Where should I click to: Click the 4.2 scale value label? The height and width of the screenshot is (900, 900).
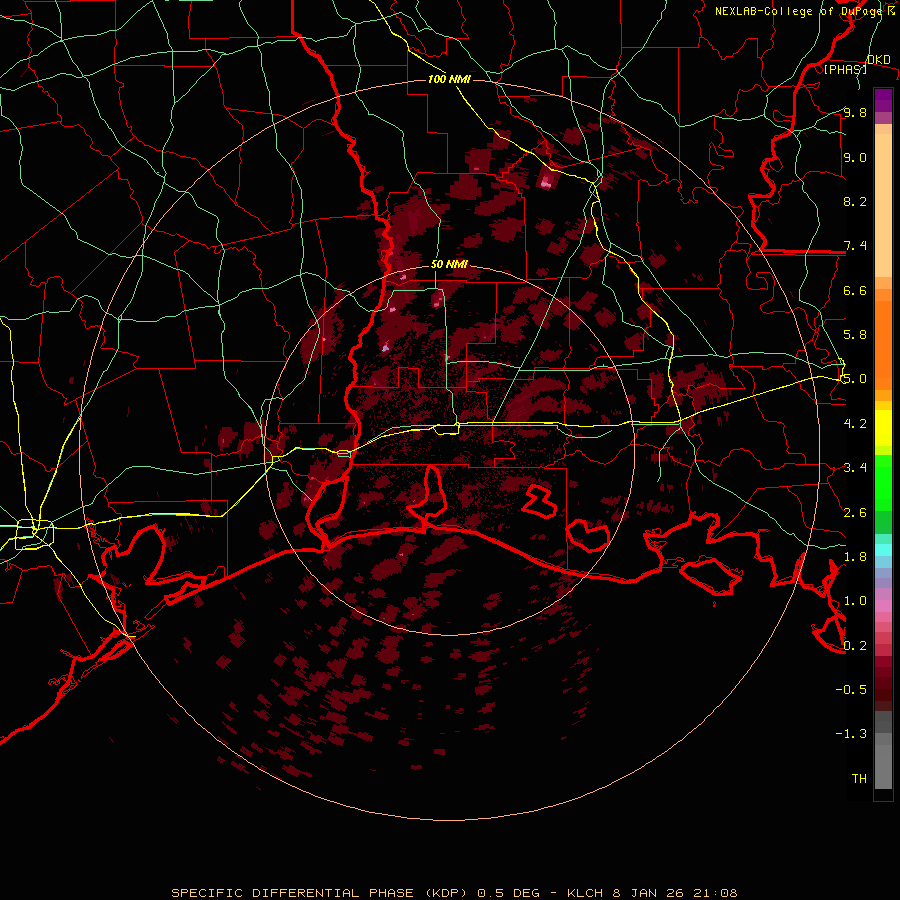pos(855,423)
